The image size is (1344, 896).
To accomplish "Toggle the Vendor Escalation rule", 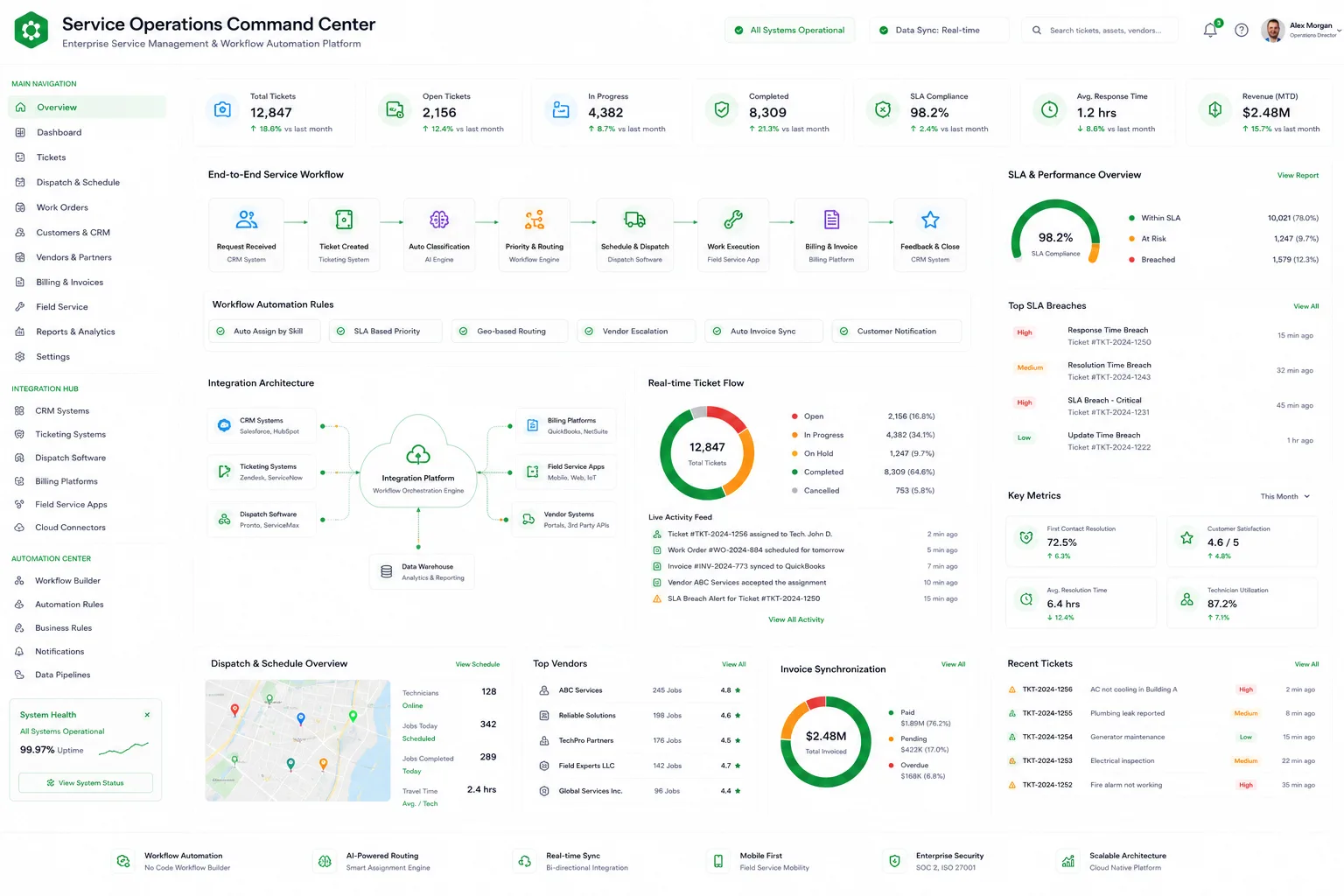I will pos(635,332).
